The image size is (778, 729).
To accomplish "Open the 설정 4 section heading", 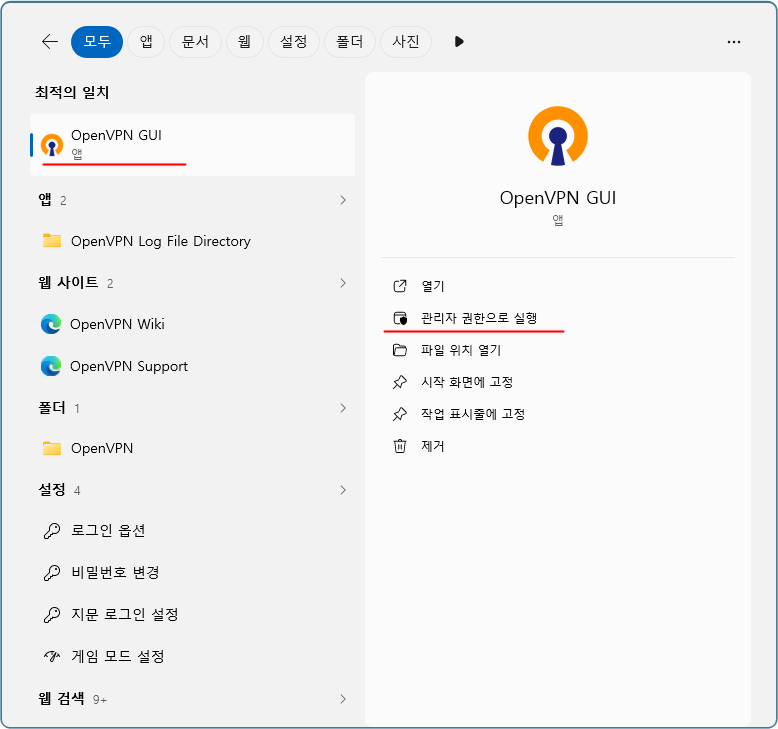I will [x=59, y=490].
